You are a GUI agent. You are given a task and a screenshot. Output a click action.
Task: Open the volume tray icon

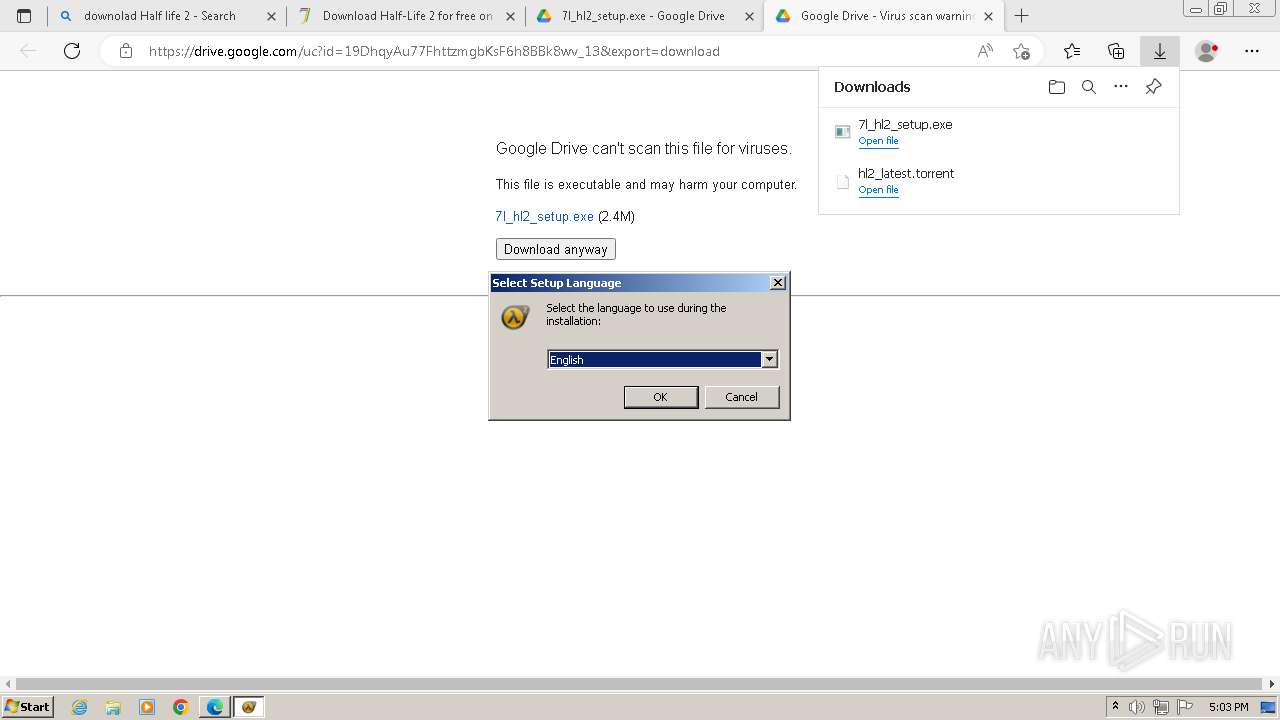[1138, 707]
